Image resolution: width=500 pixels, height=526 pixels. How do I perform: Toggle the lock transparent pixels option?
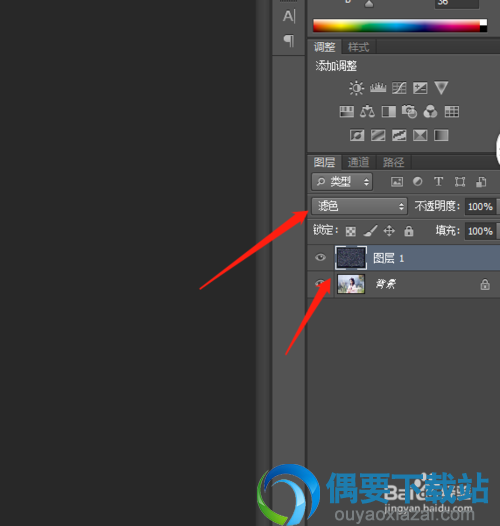click(x=351, y=231)
